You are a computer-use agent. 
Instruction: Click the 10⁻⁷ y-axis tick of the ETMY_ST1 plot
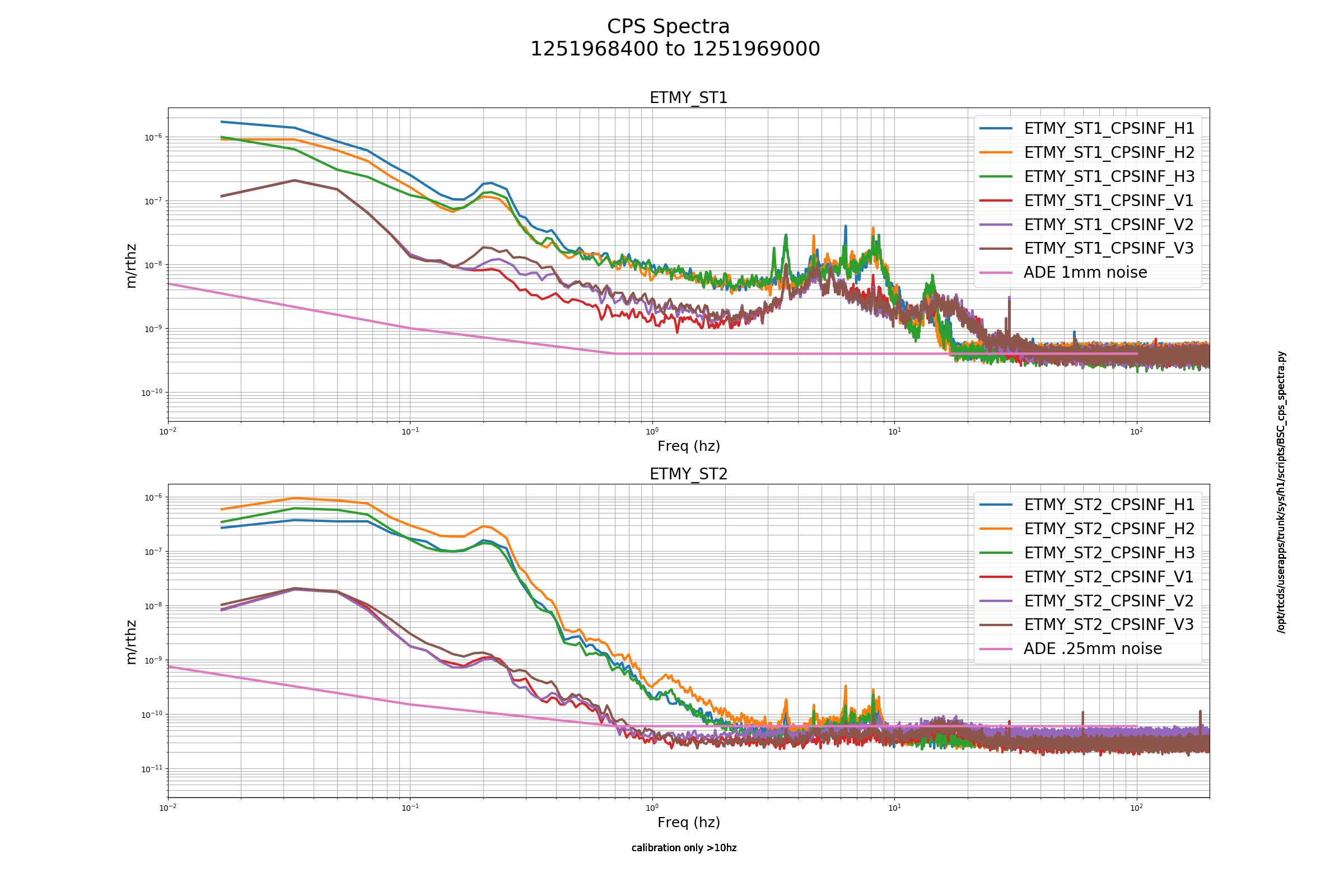pyautogui.click(x=152, y=201)
